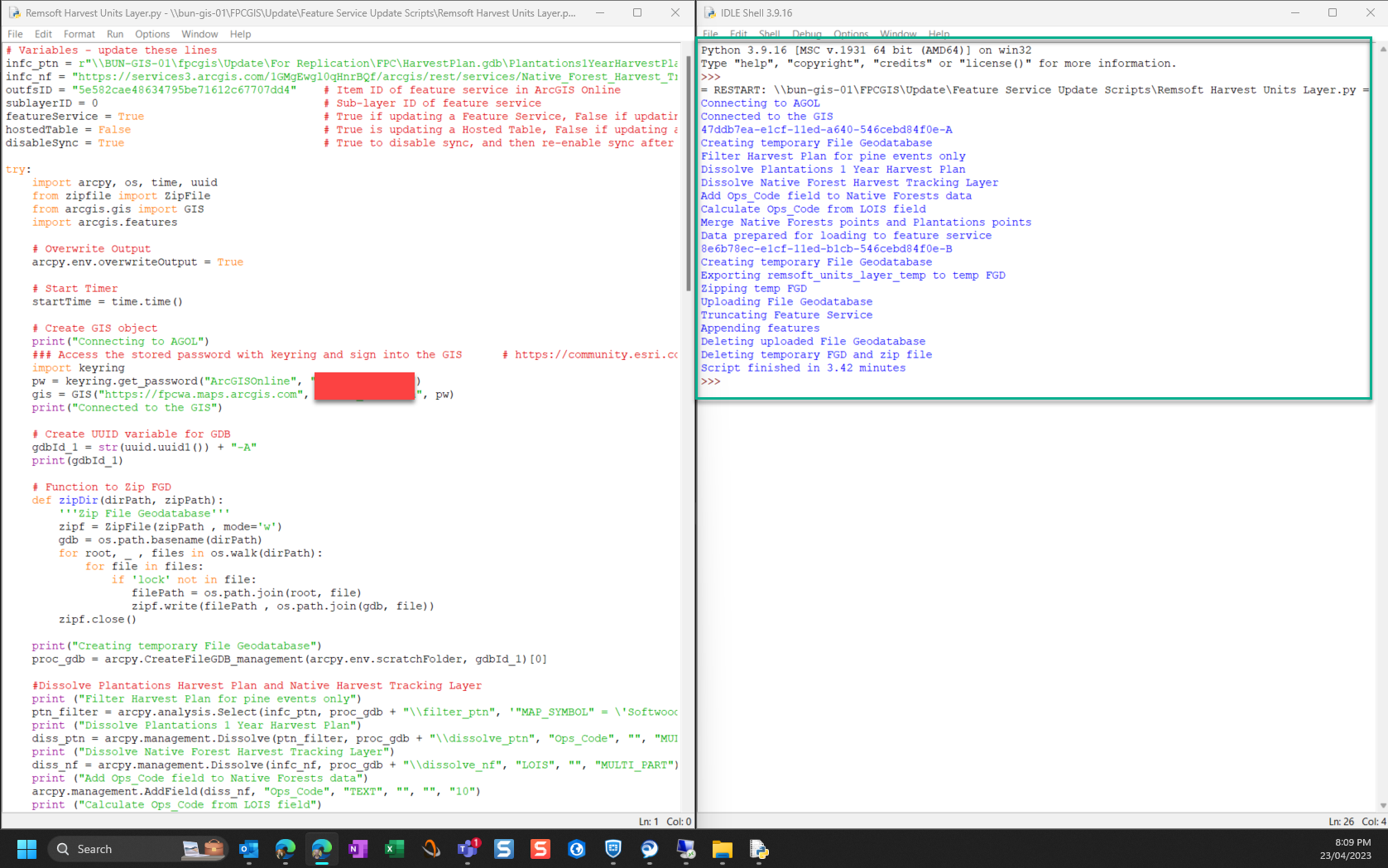Click the "hostedTable = False" line in the editor
The height and width of the screenshot is (868, 1388).
coord(68,130)
